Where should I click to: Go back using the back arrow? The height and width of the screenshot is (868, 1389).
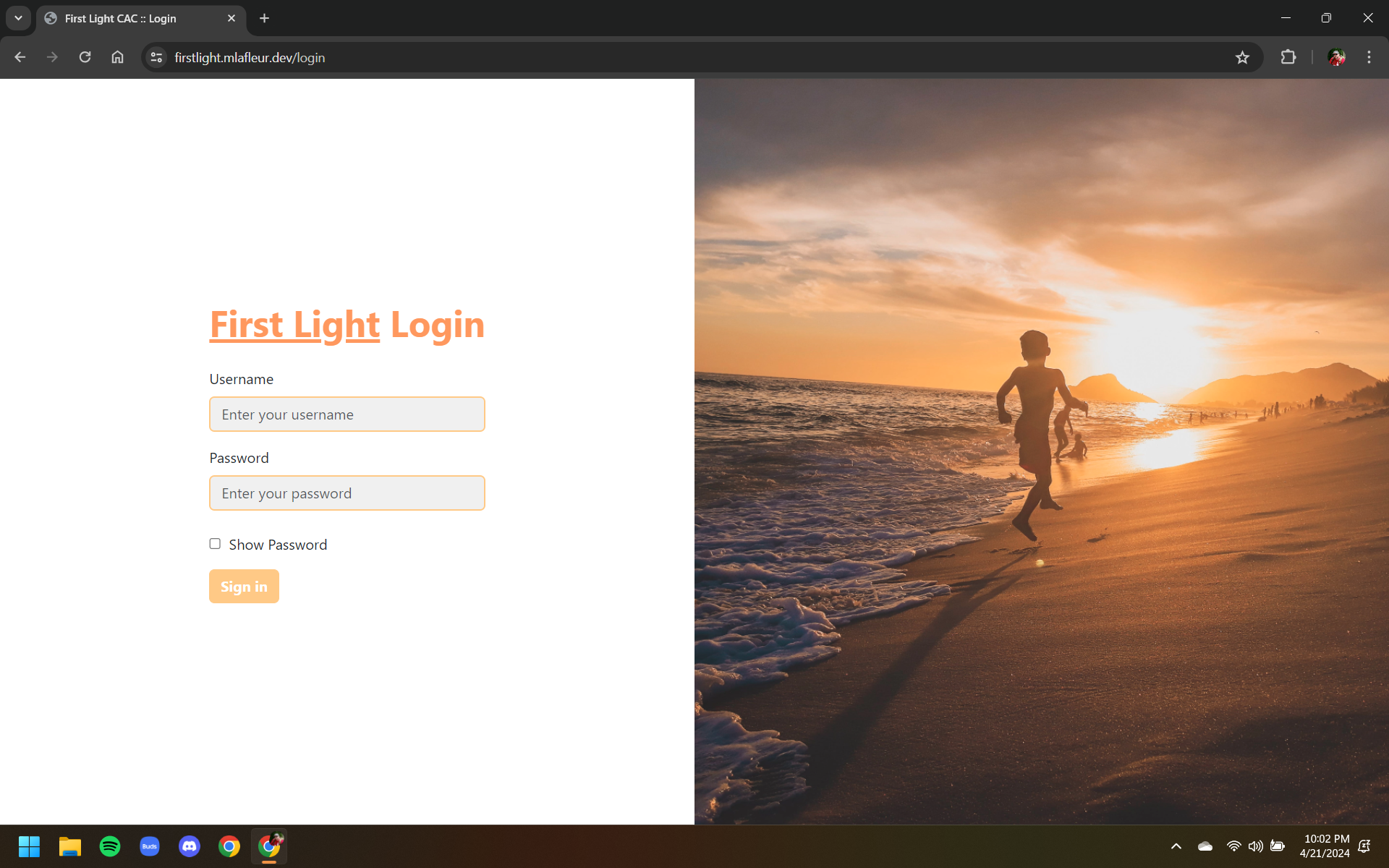[x=20, y=57]
